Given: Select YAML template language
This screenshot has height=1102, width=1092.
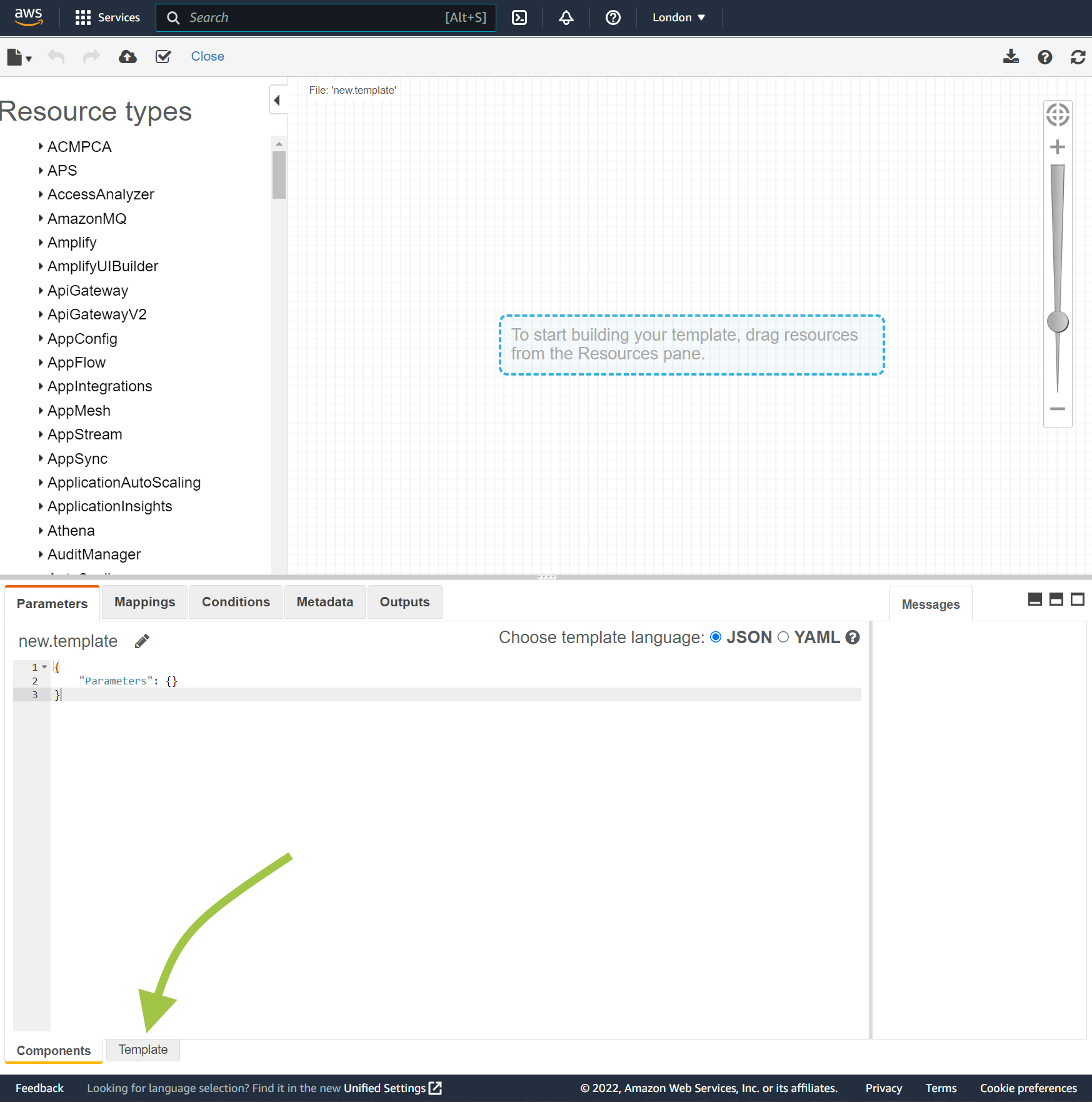Looking at the screenshot, I should pos(783,637).
